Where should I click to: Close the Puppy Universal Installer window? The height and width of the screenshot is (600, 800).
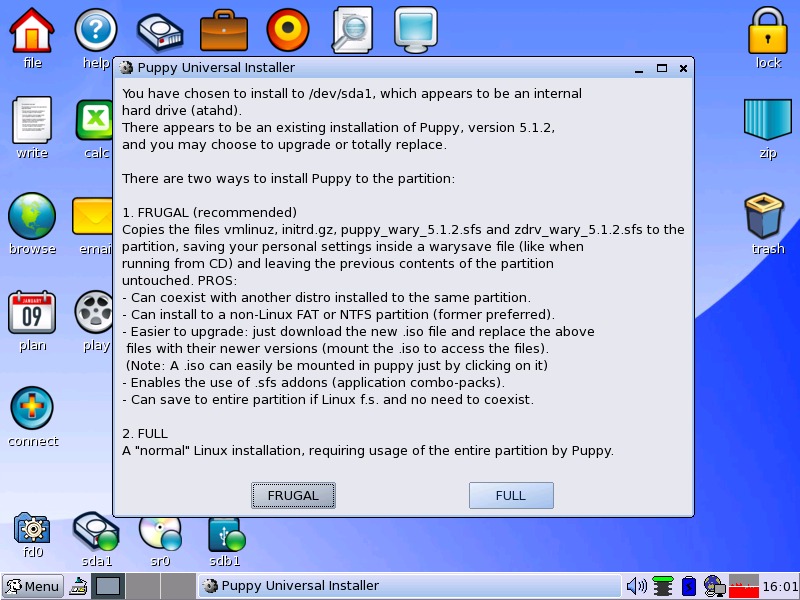pyautogui.click(x=684, y=68)
